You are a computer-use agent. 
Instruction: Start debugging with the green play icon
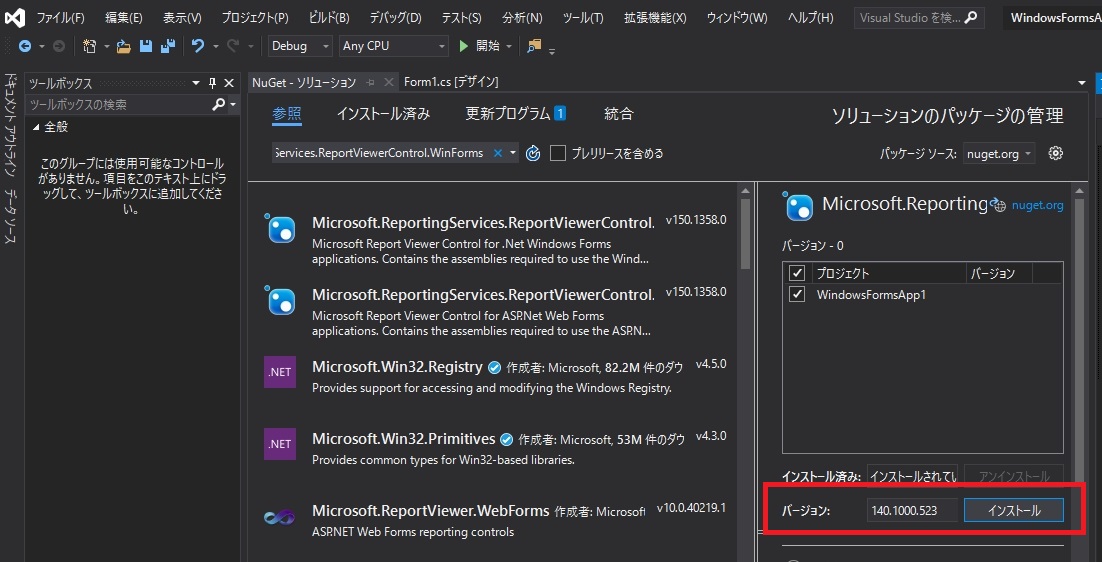[x=463, y=46]
